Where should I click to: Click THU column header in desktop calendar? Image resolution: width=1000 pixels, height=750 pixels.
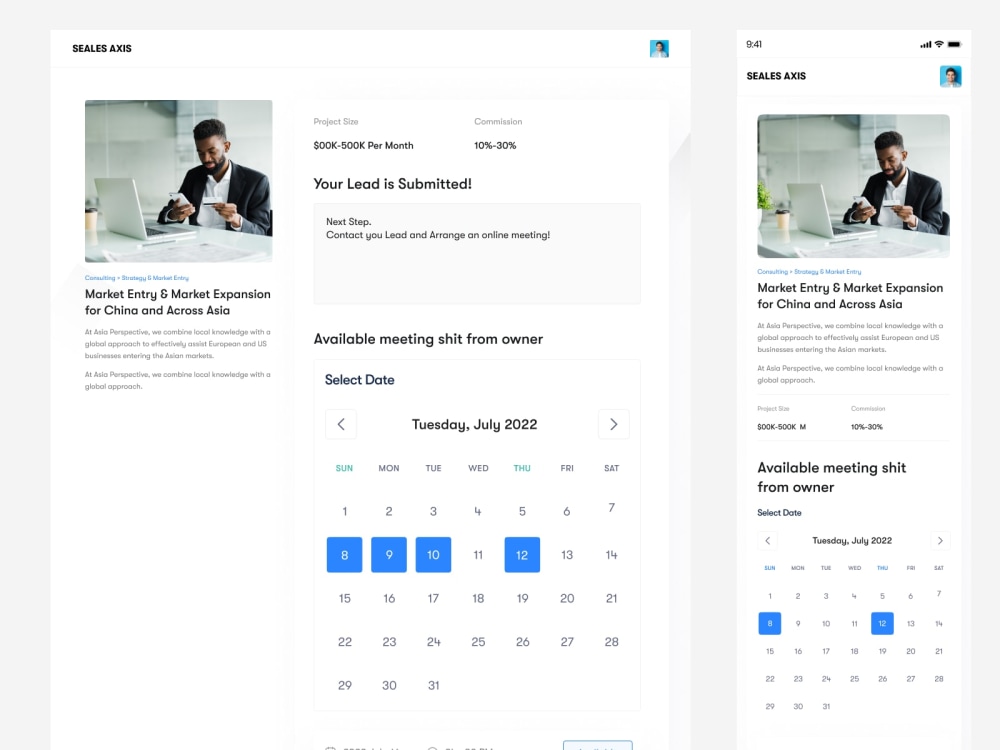pyautogui.click(x=522, y=468)
